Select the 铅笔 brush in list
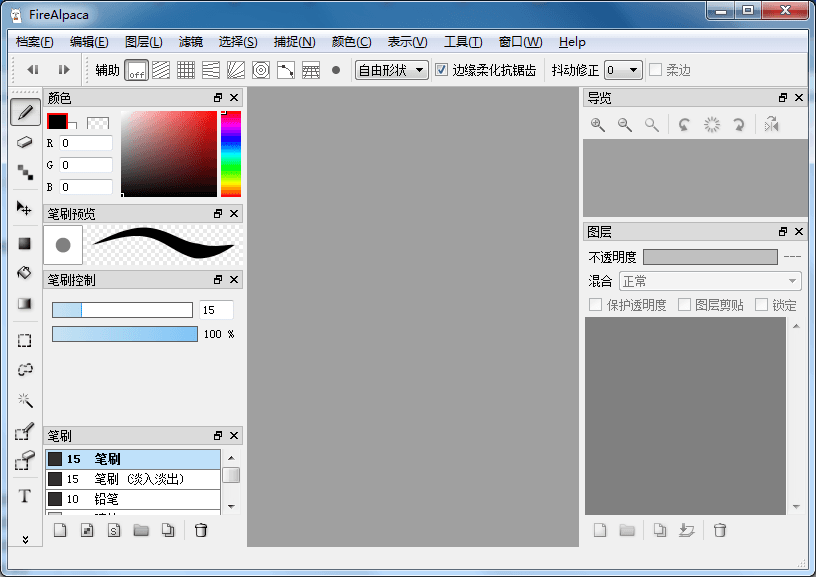The height and width of the screenshot is (577, 816). point(133,499)
